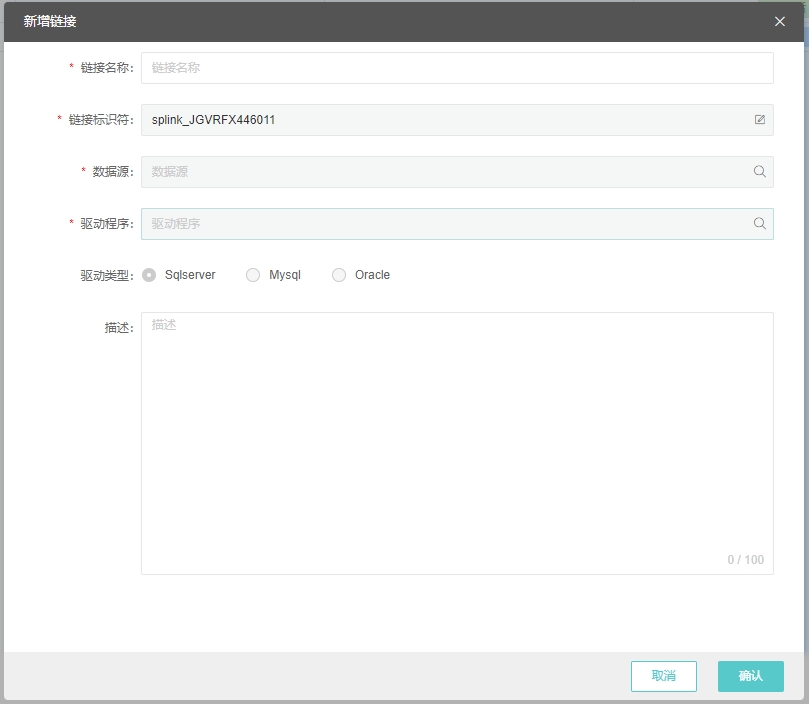809x704 pixels.
Task: Click the search icon in 驱动程序 field
Action: click(x=759, y=223)
